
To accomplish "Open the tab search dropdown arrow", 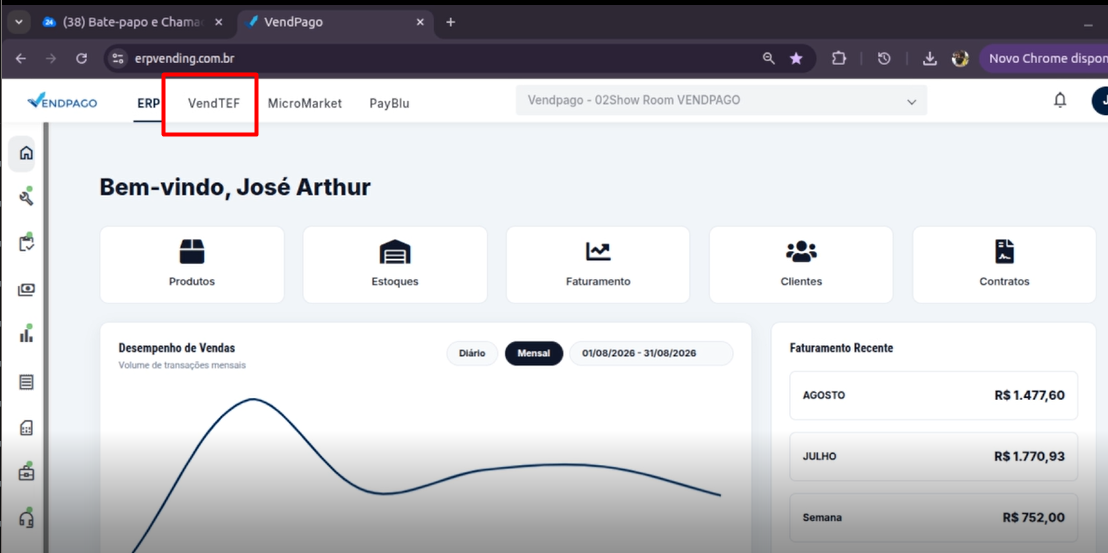I will tap(18, 22).
